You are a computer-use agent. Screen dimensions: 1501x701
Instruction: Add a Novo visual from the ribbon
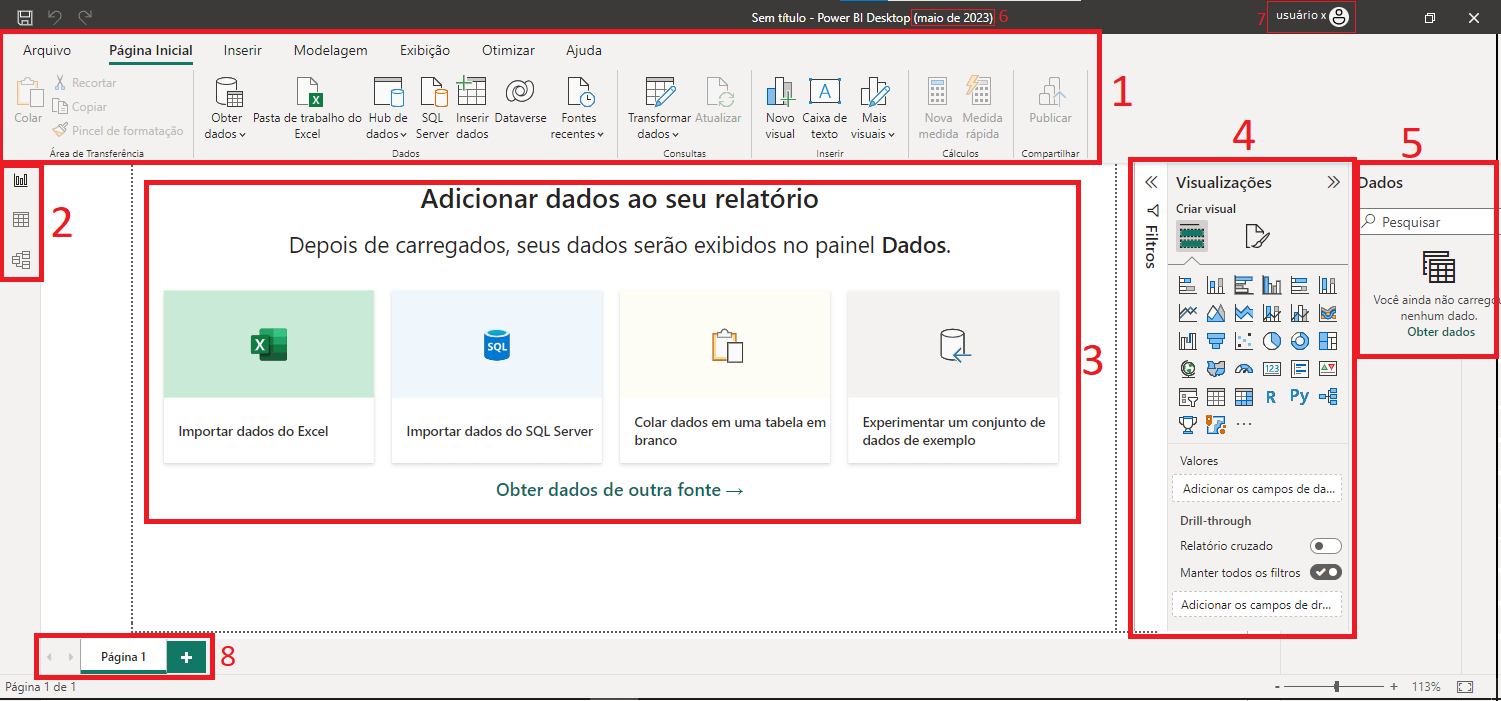pyautogui.click(x=780, y=108)
